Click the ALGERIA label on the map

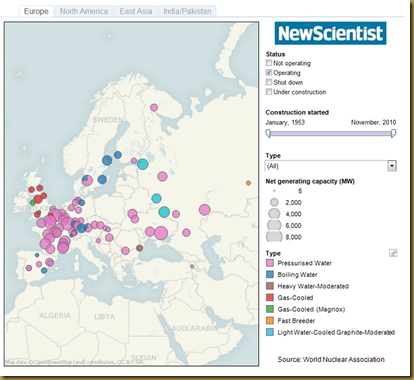click(55, 315)
